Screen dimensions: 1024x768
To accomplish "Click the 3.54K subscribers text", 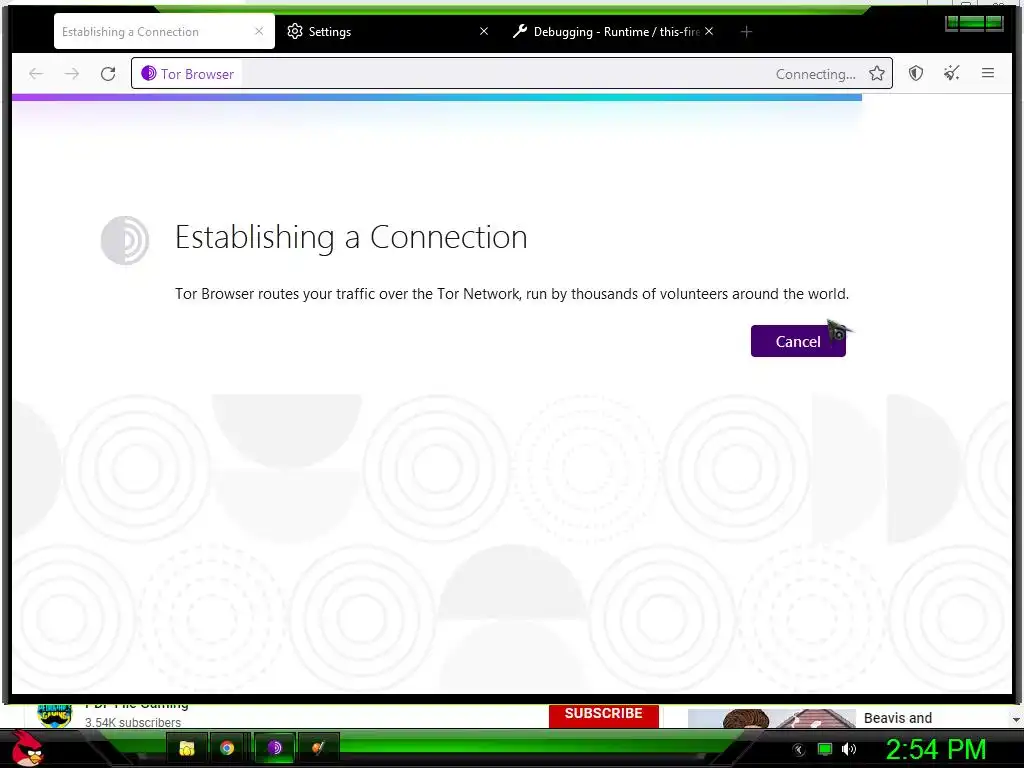I will 133,722.
